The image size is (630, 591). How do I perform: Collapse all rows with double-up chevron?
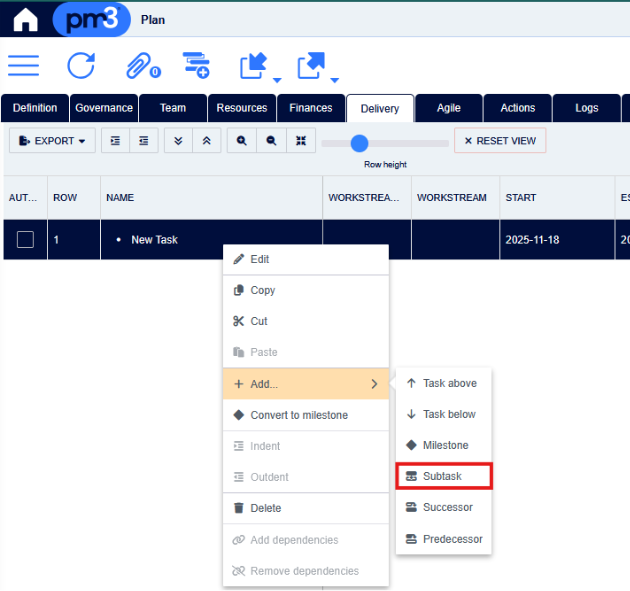[206, 141]
